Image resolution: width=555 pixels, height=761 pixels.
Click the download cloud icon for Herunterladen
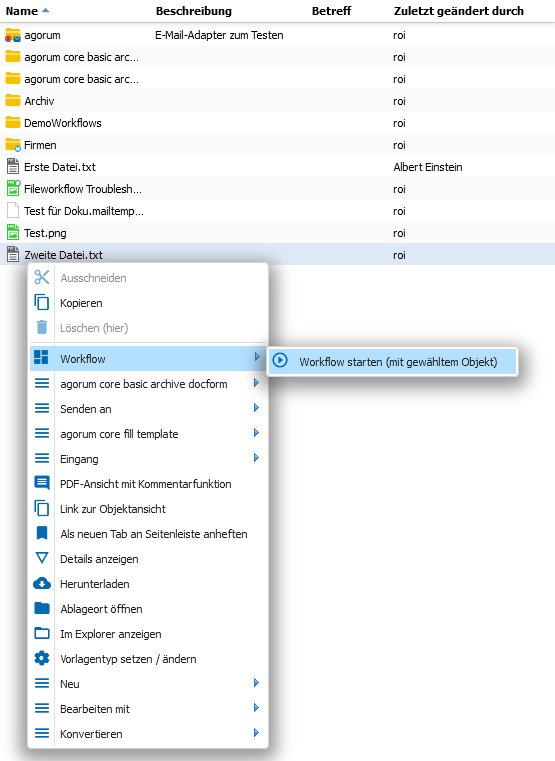click(42, 583)
